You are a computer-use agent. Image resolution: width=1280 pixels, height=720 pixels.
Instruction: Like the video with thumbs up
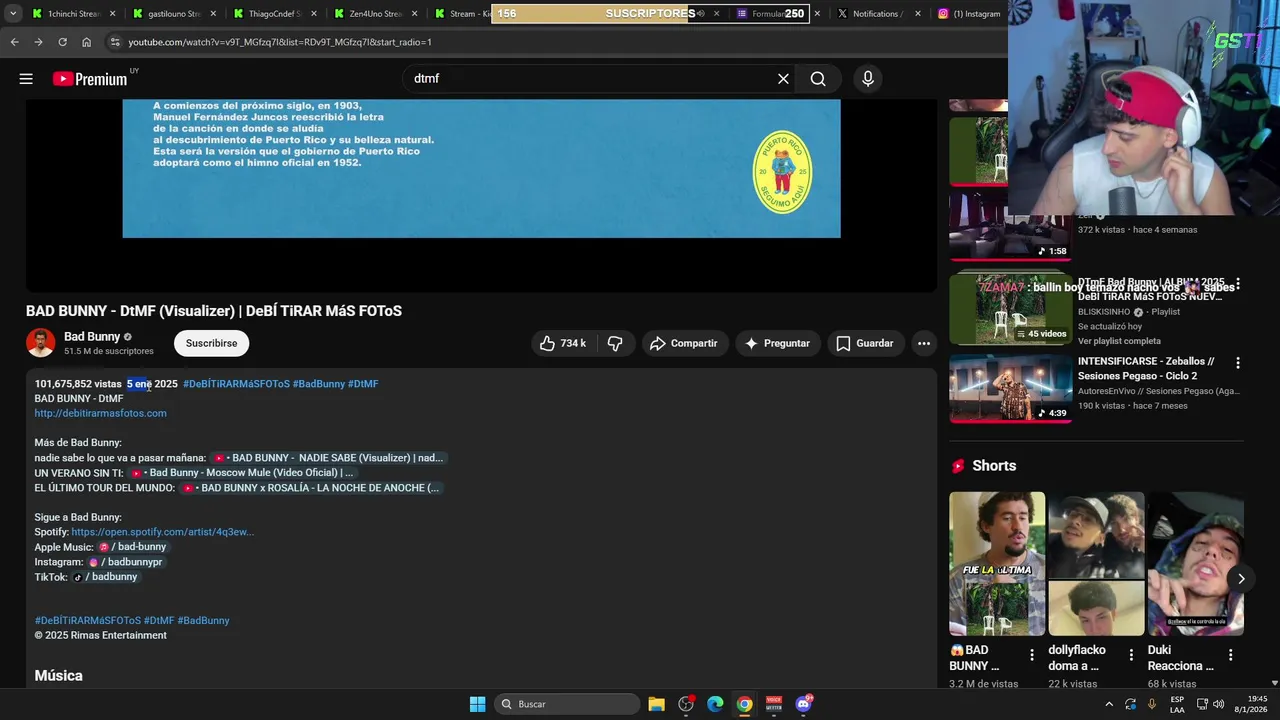(x=563, y=343)
